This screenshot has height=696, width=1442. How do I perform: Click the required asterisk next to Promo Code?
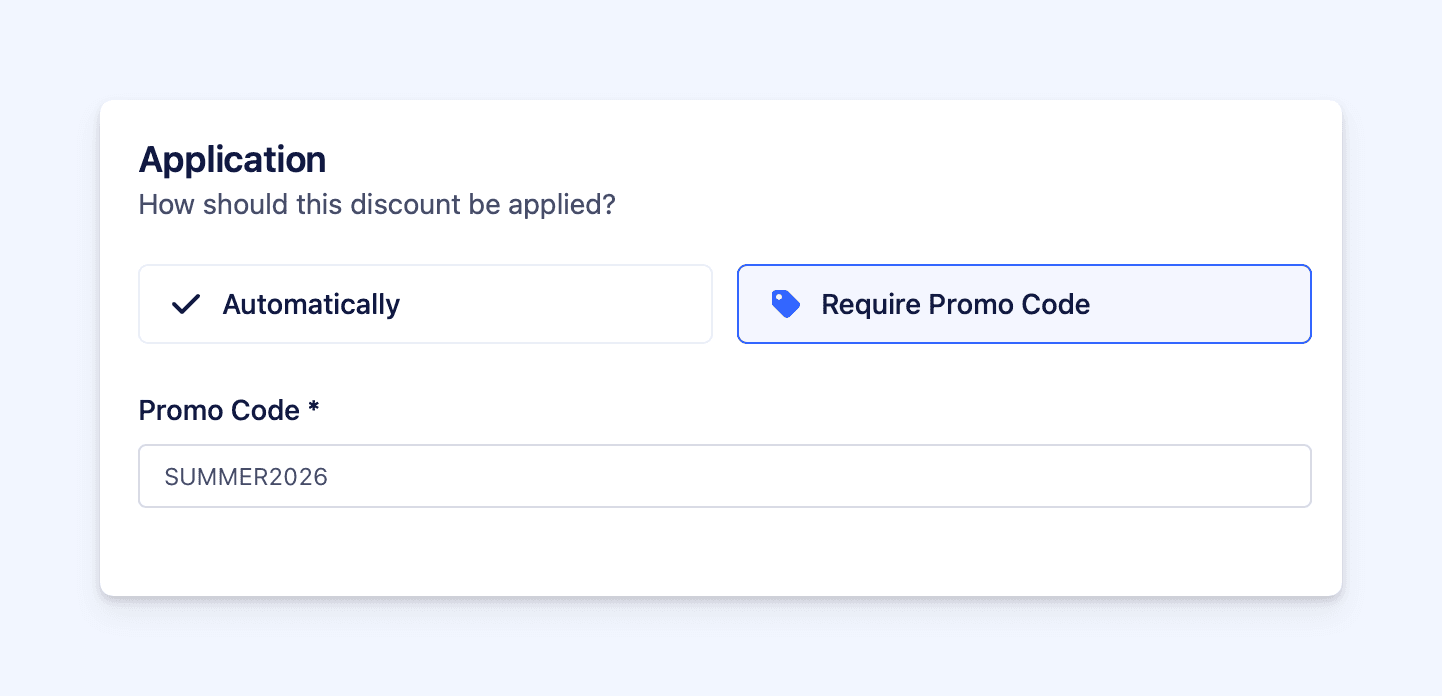tap(313, 408)
